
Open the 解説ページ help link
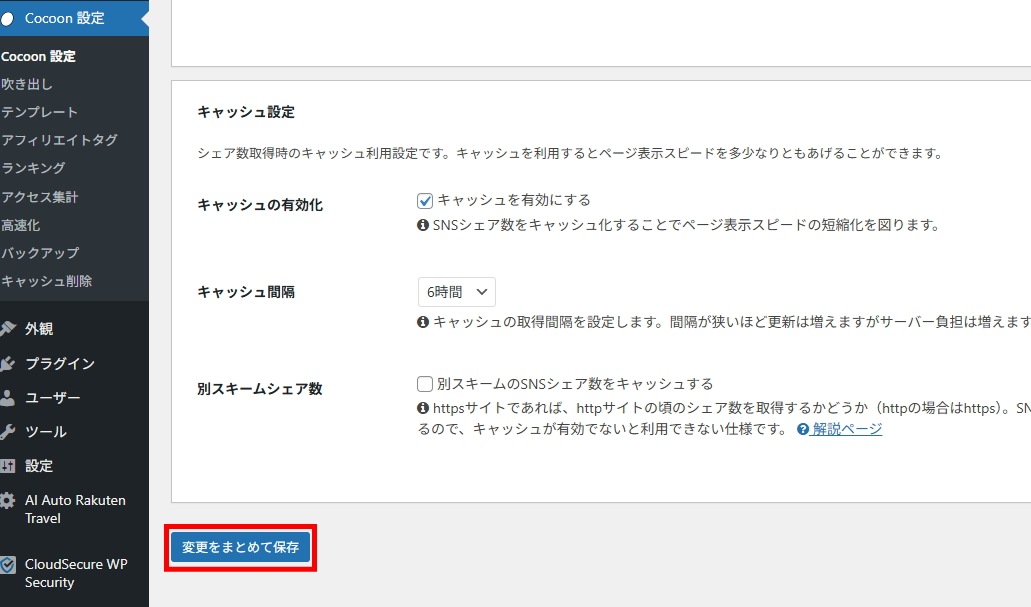click(x=846, y=429)
